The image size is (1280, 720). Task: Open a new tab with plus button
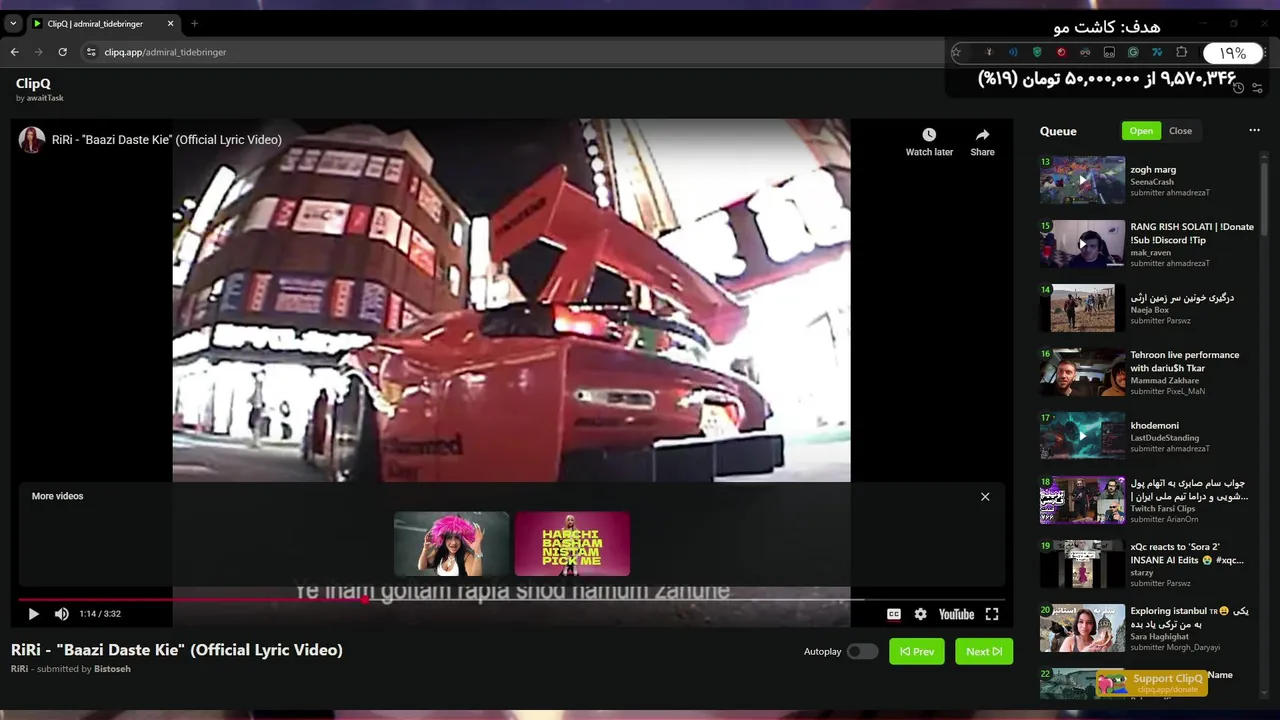pyautogui.click(x=194, y=23)
